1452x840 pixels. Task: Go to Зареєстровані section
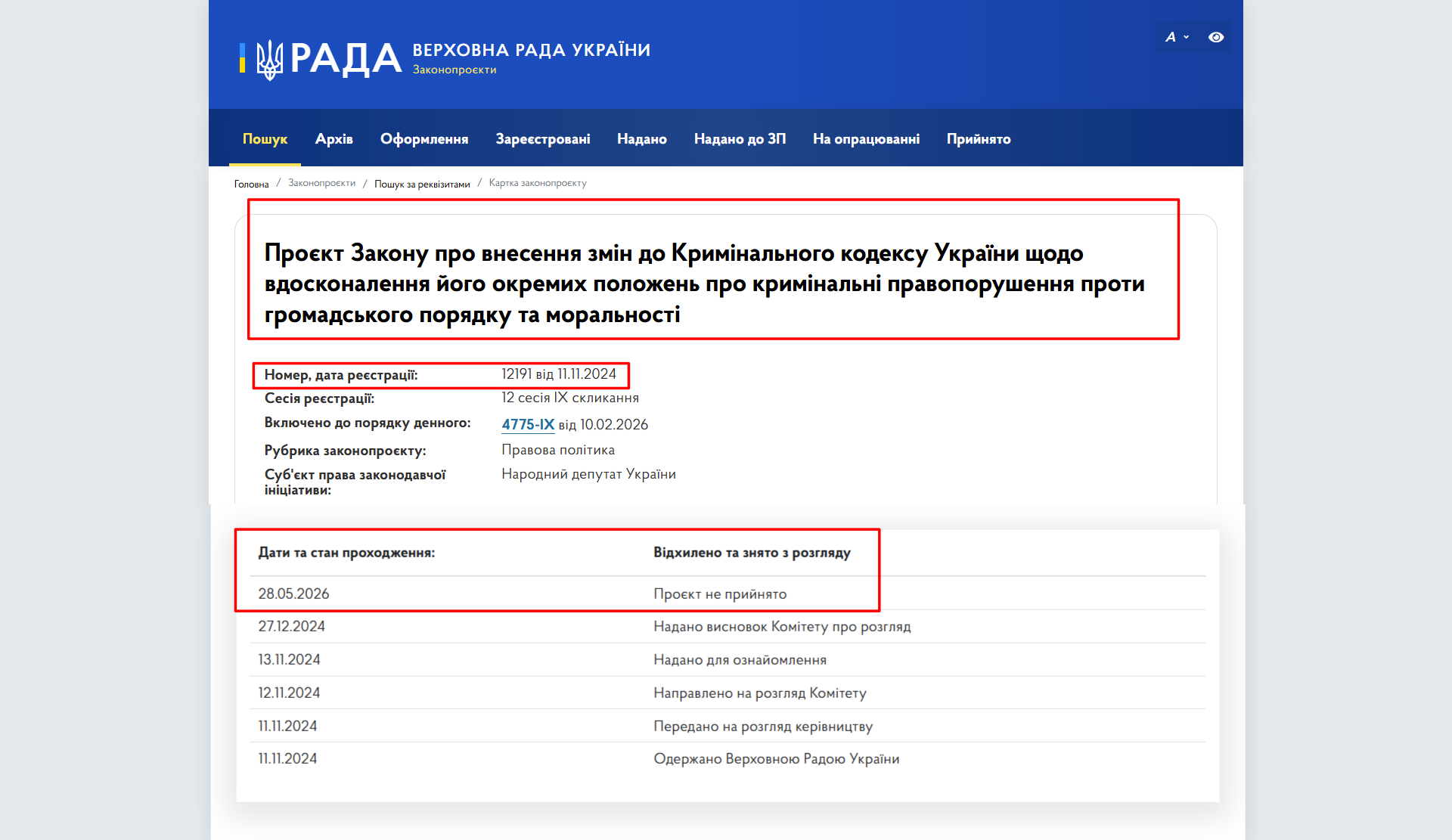pyautogui.click(x=543, y=138)
